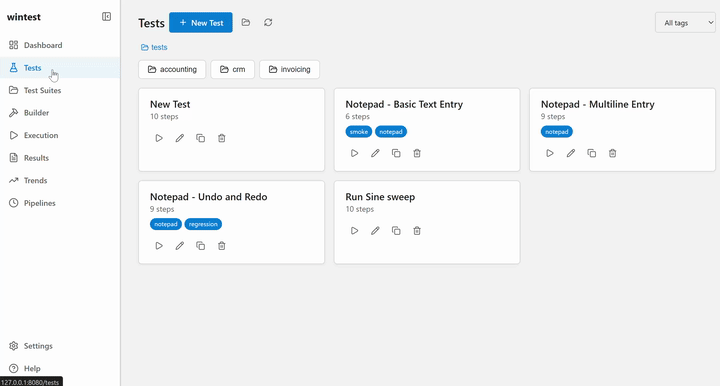Edit the New Test card

click(180, 138)
